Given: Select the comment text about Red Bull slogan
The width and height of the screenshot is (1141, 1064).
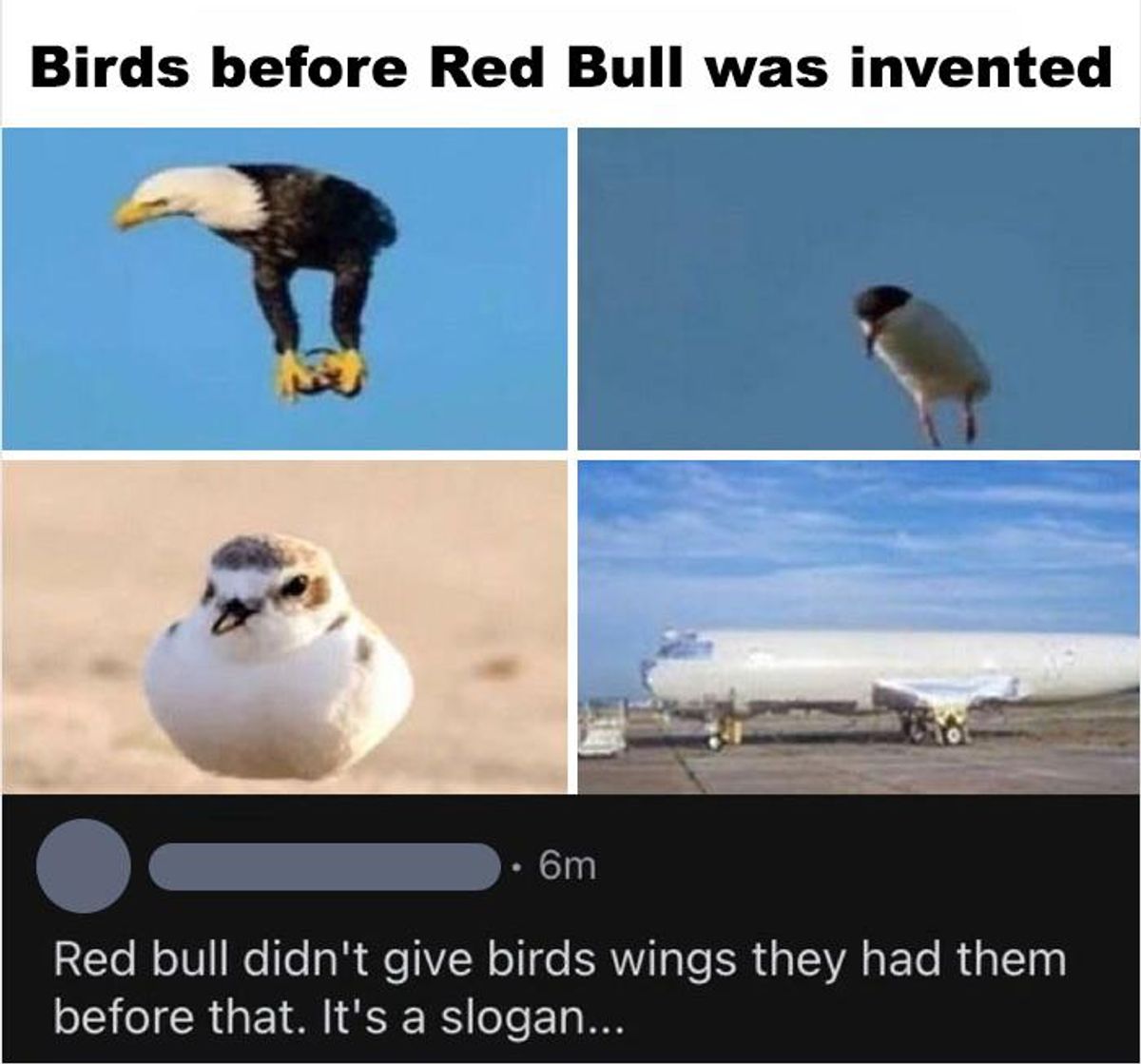Looking at the screenshot, I should pos(560,989).
